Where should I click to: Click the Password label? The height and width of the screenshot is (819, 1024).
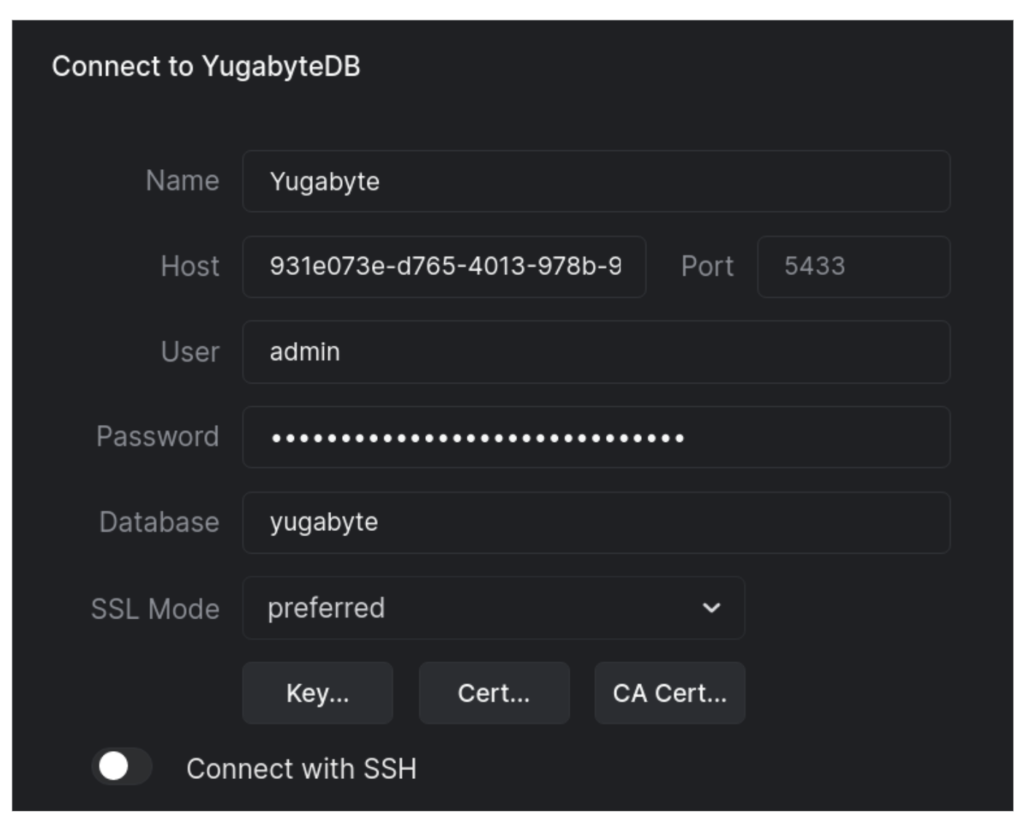point(157,437)
